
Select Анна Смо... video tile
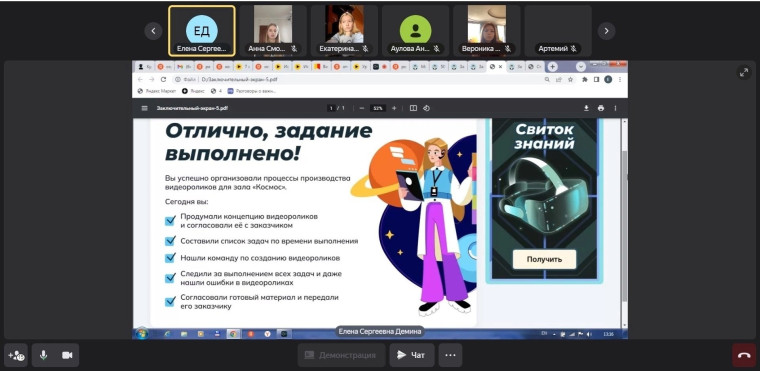(273, 31)
